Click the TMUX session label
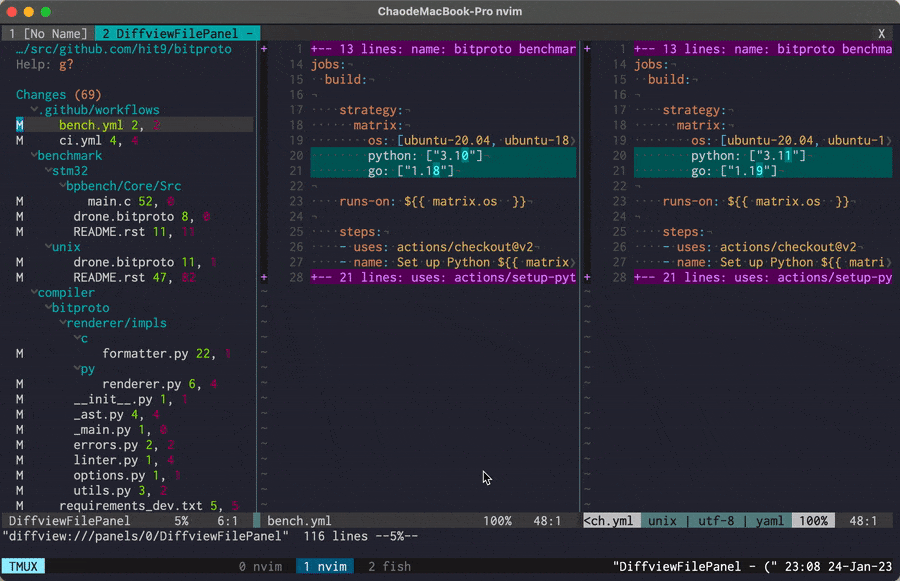This screenshot has width=900, height=581. click(22, 567)
